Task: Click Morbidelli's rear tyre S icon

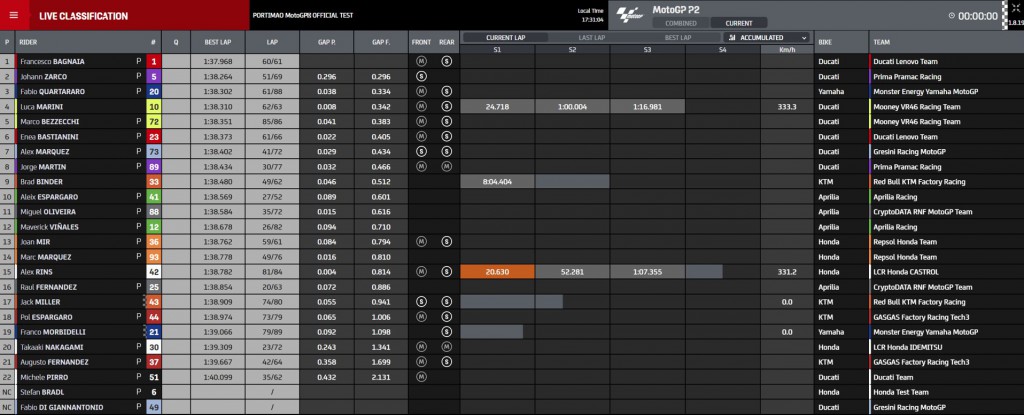Action: click(447, 332)
